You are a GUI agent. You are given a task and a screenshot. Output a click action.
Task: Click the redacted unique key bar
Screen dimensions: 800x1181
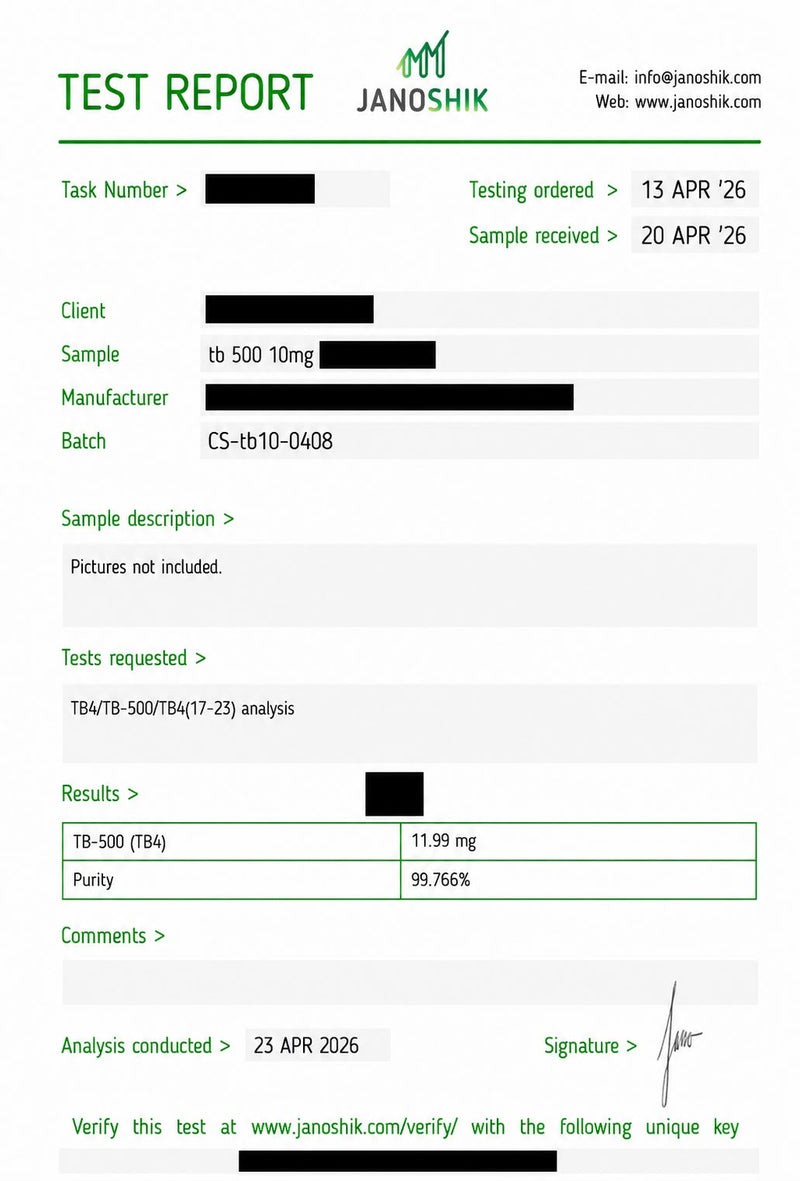point(398,1161)
